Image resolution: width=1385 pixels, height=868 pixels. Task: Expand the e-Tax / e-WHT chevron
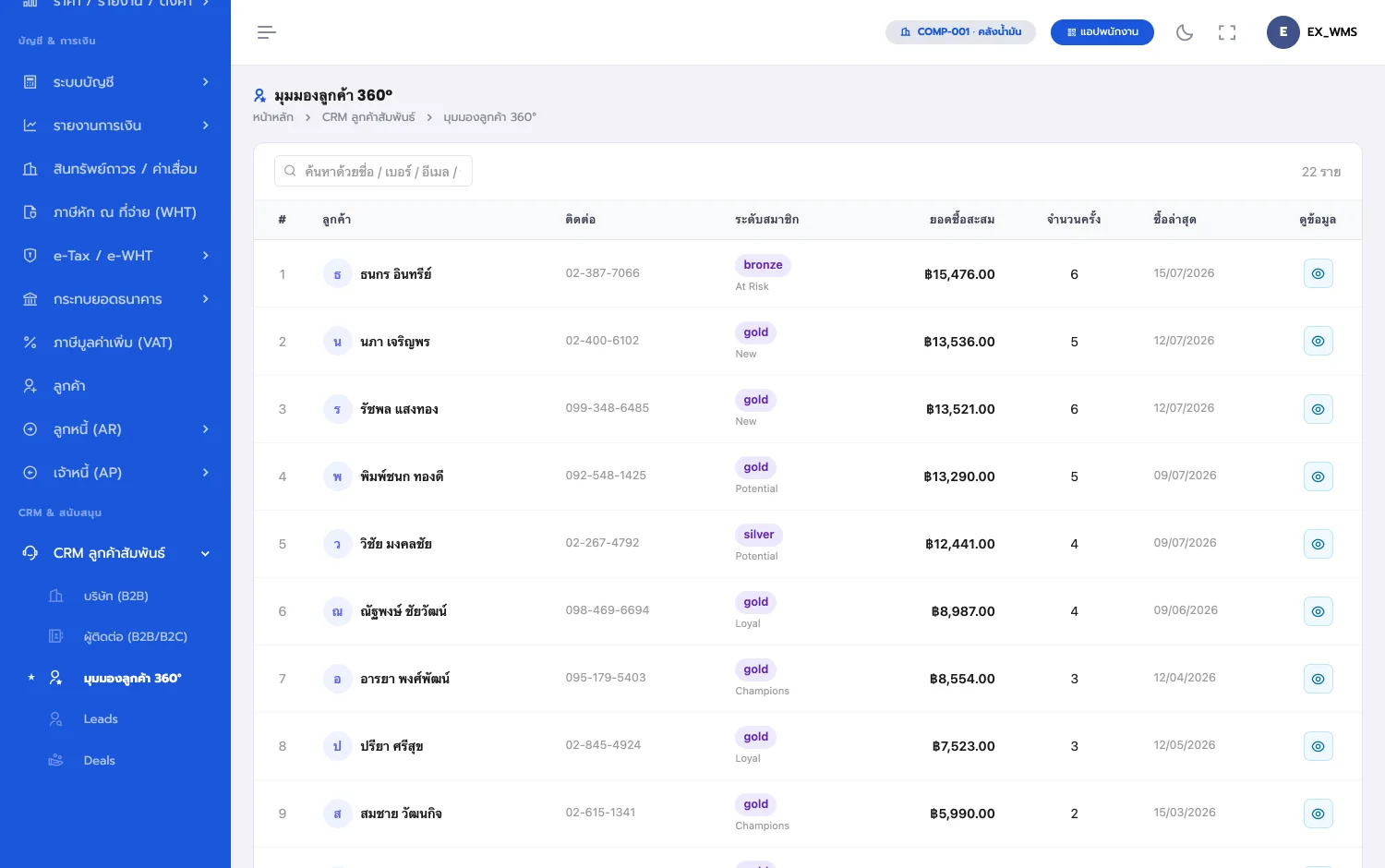click(x=205, y=256)
